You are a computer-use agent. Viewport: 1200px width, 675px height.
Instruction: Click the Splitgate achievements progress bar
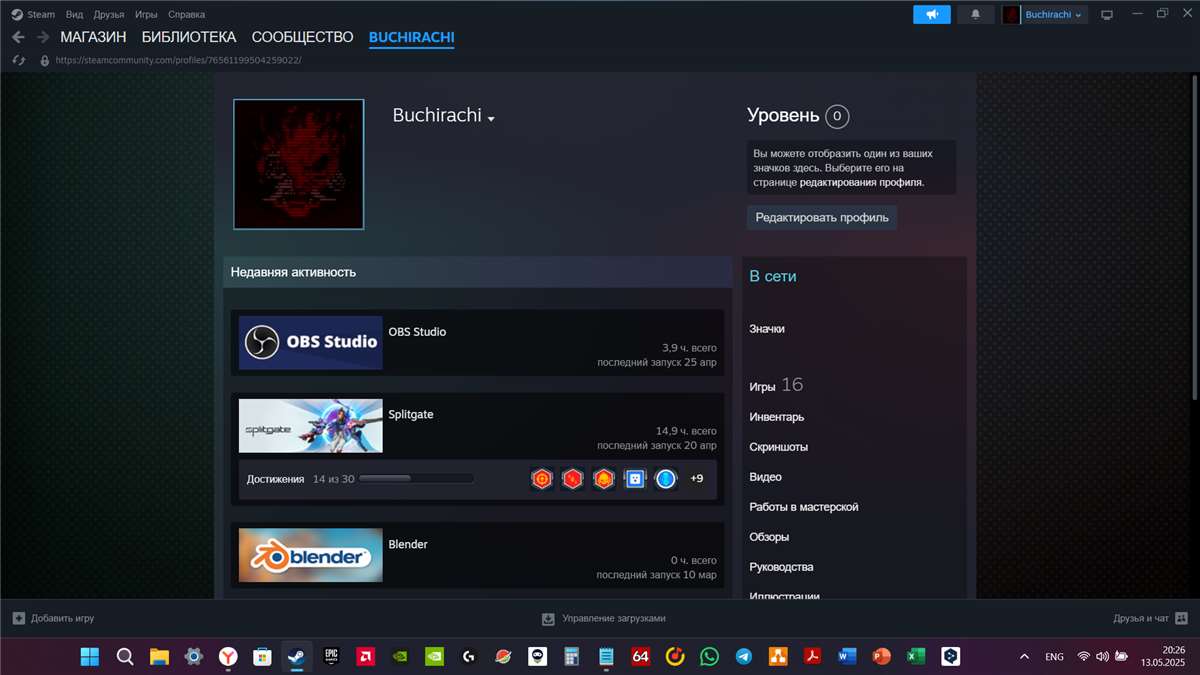point(415,478)
